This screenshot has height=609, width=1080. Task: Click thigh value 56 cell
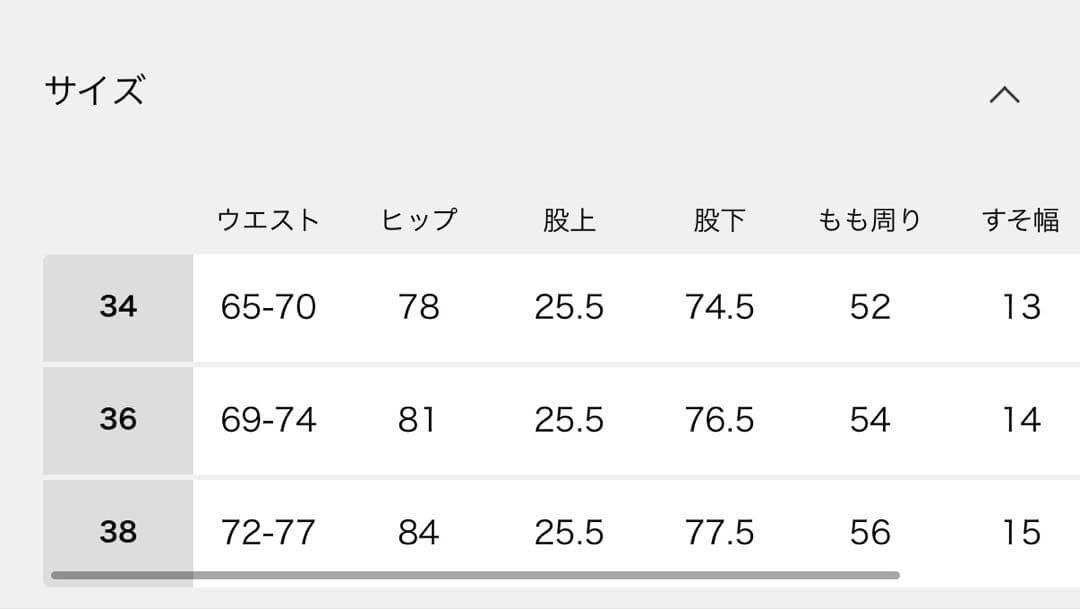(869, 533)
